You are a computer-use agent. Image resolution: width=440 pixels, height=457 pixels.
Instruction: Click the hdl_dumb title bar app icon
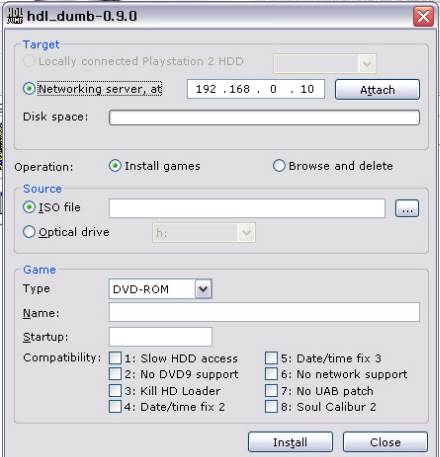point(15,16)
